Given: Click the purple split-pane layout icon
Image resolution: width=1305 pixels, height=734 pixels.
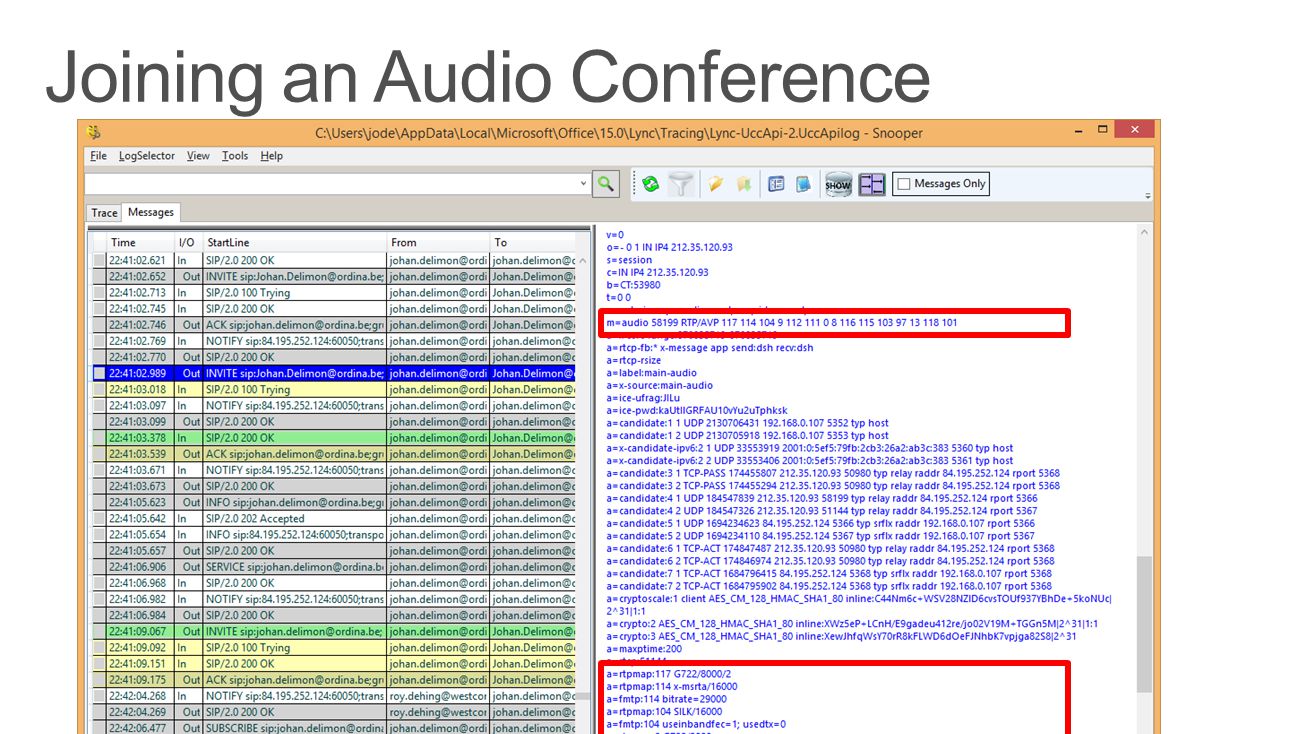Looking at the screenshot, I should [872, 184].
